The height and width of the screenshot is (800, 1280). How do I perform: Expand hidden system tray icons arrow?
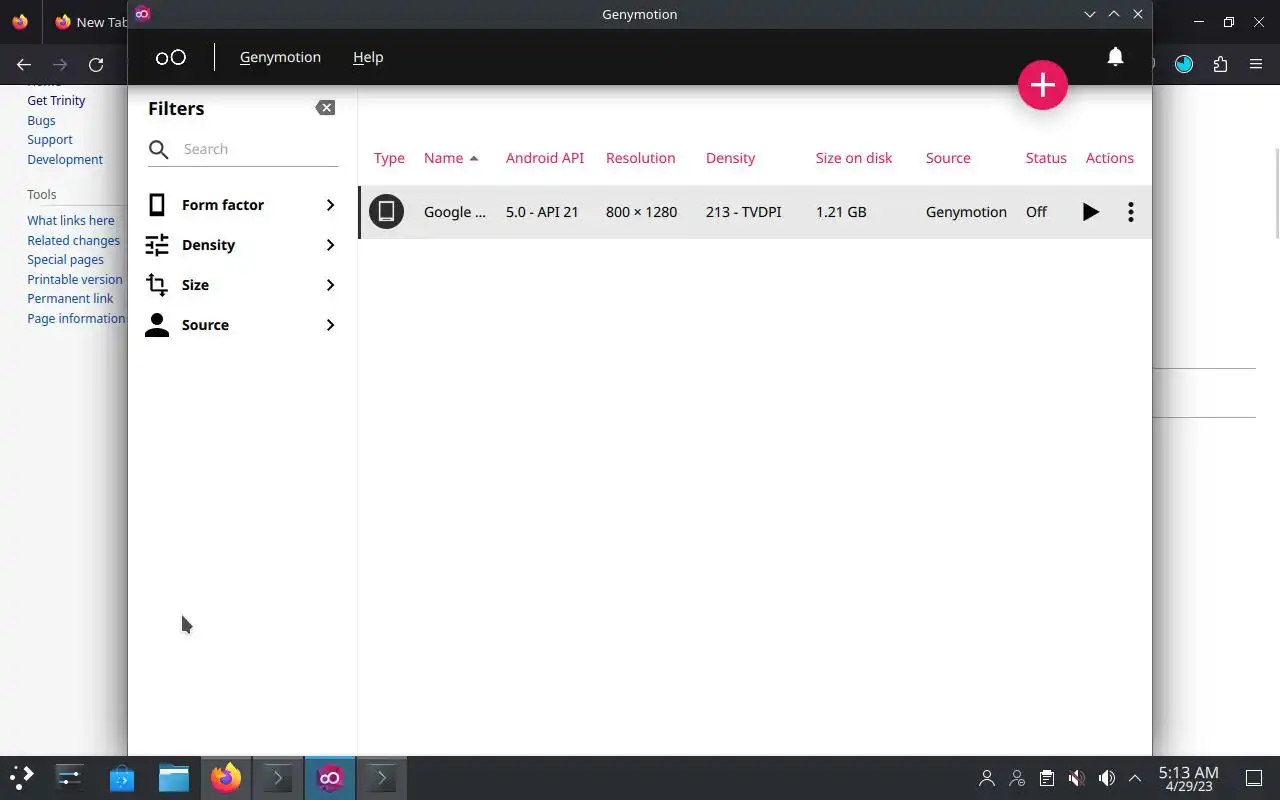point(1135,778)
